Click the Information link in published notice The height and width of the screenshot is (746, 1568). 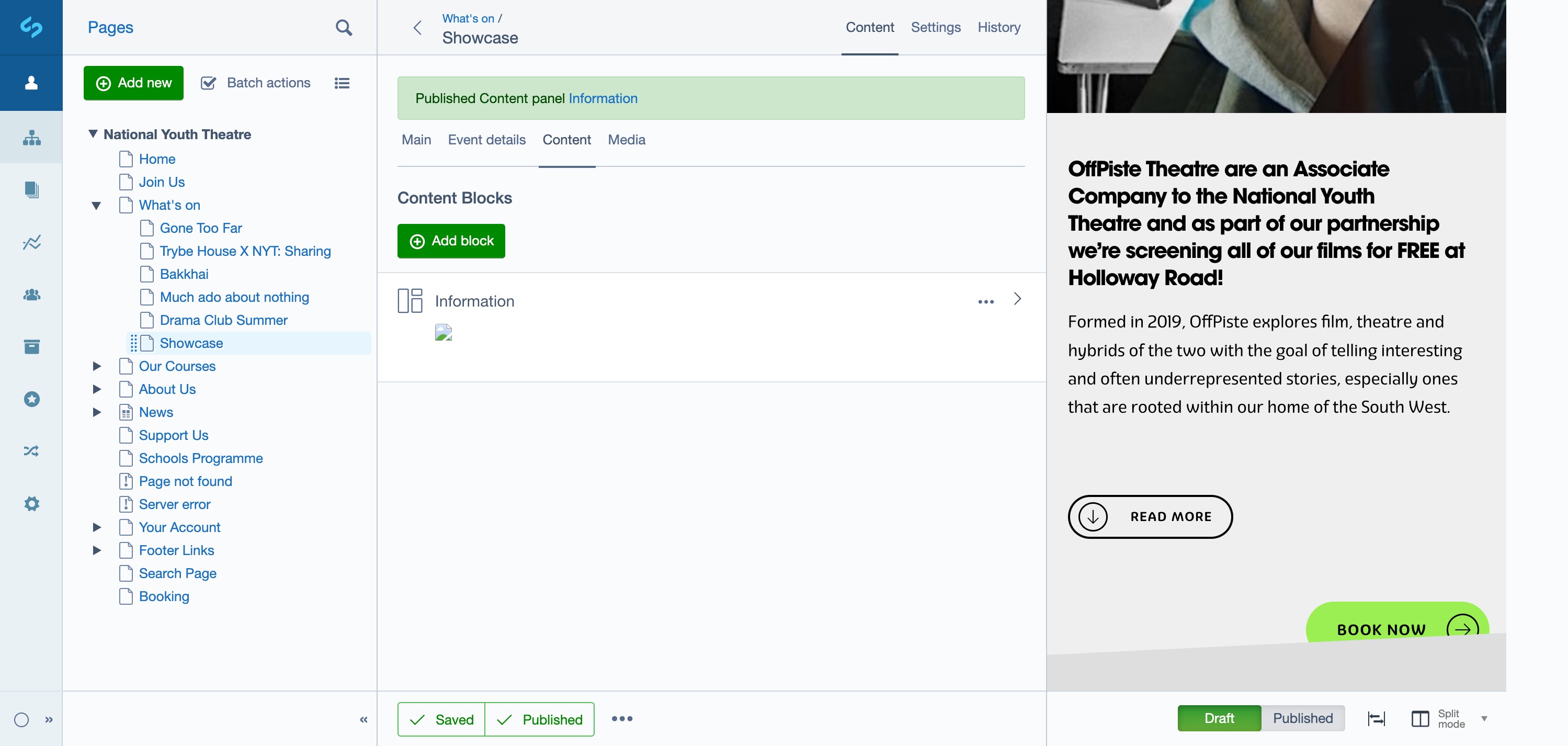click(603, 99)
